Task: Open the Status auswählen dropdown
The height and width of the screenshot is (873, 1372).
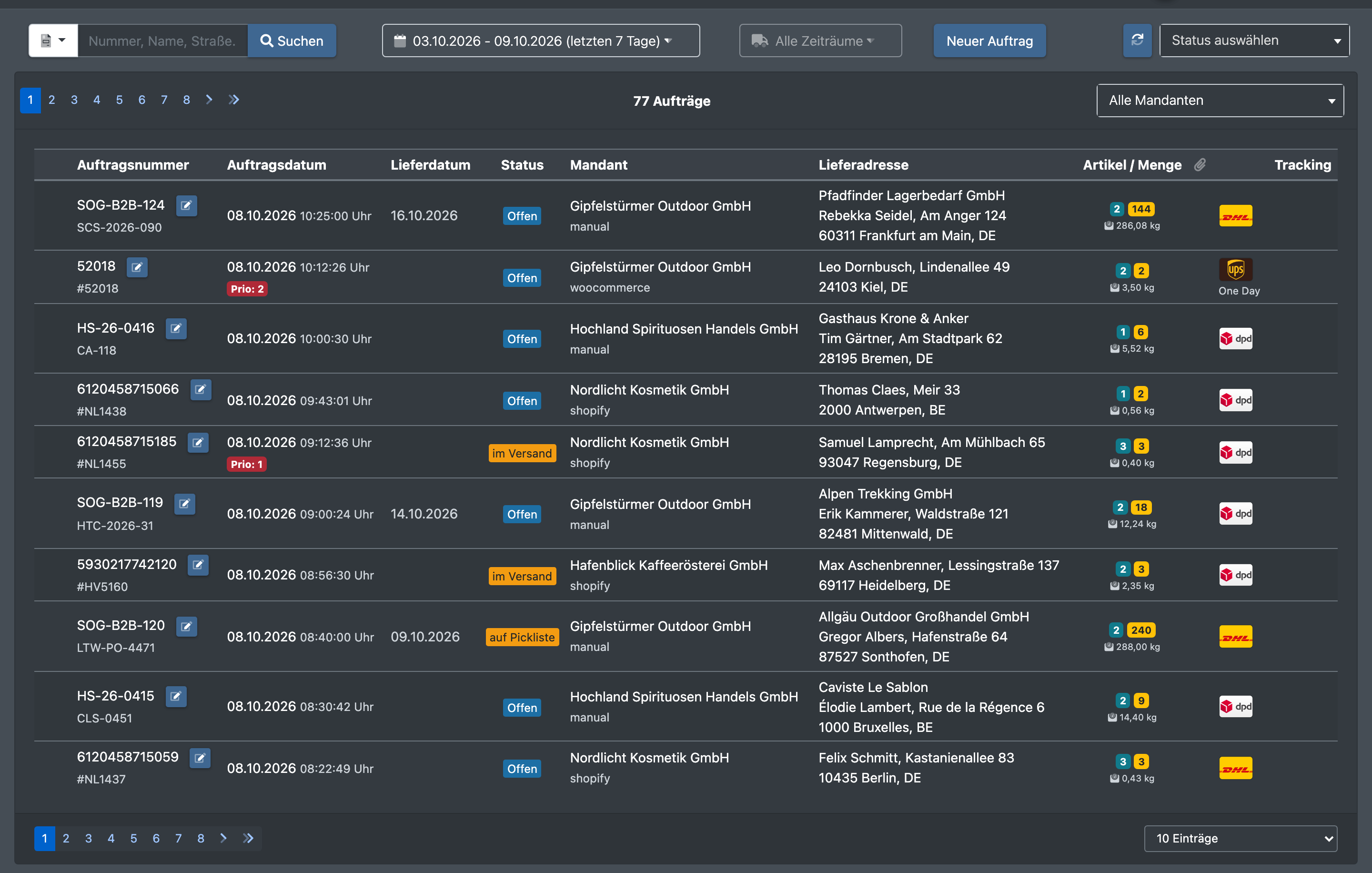Action: click(1254, 41)
